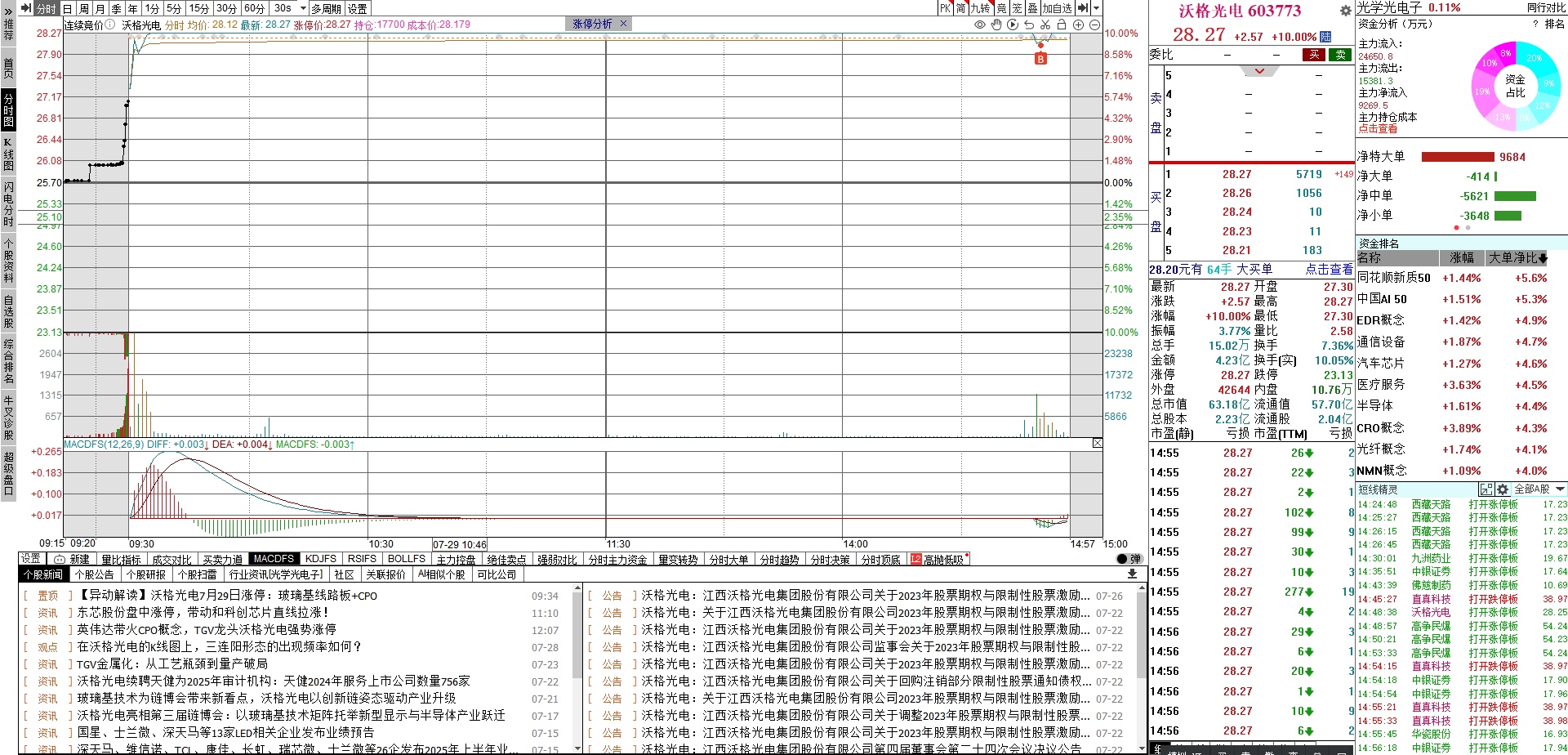This screenshot has width=1568, height=755.
Task: Switch to 多周期 view
Action: pyautogui.click(x=326, y=8)
